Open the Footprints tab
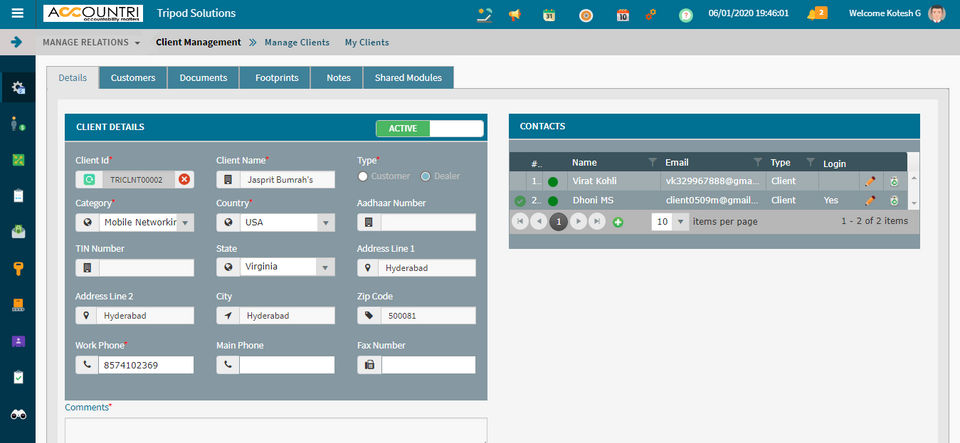 (277, 78)
